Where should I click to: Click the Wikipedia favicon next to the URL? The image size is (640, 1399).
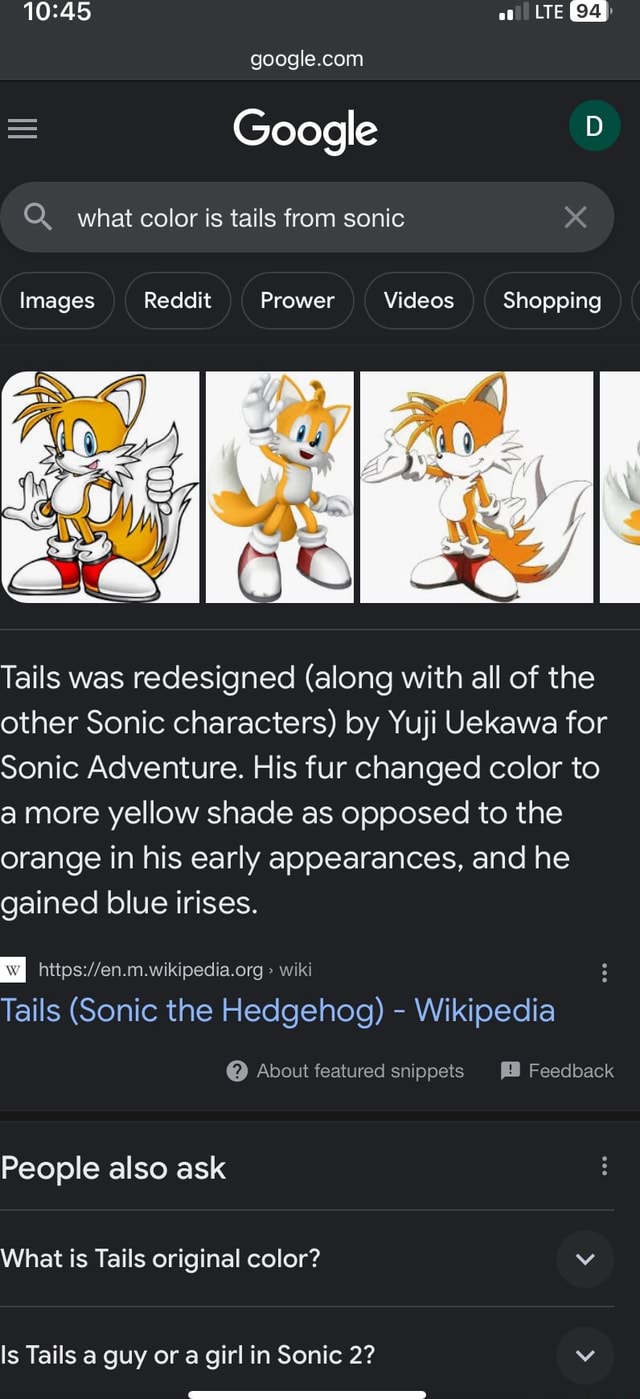pyautogui.click(x=13, y=970)
